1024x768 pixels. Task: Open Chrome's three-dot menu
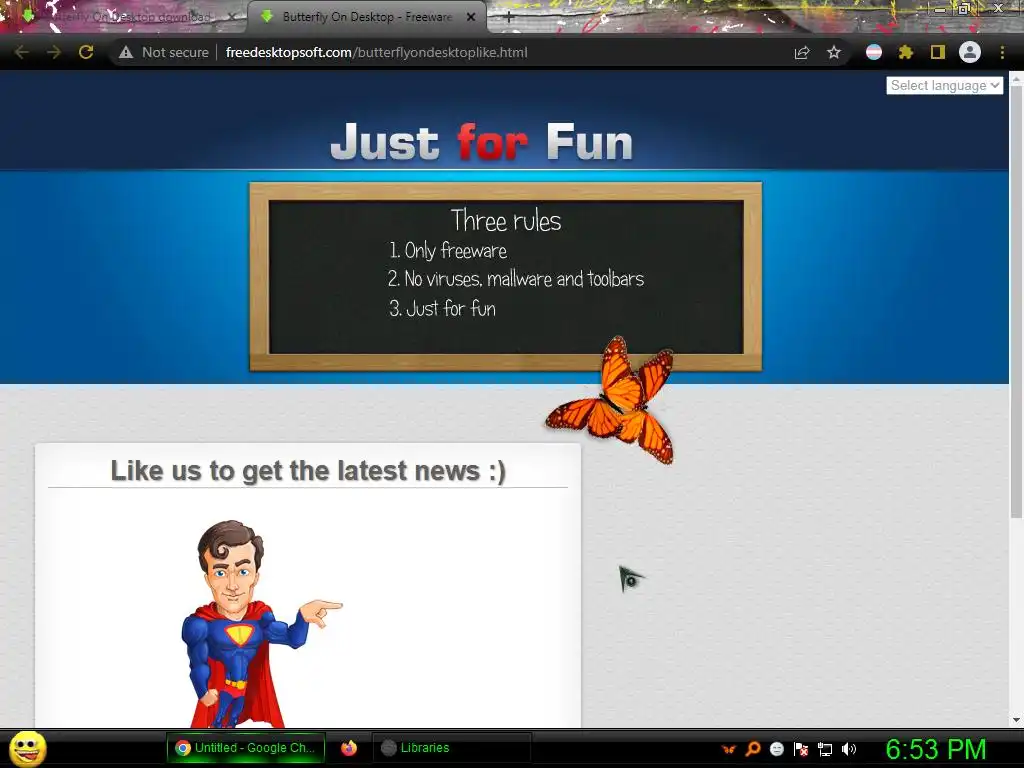pyautogui.click(x=1002, y=52)
